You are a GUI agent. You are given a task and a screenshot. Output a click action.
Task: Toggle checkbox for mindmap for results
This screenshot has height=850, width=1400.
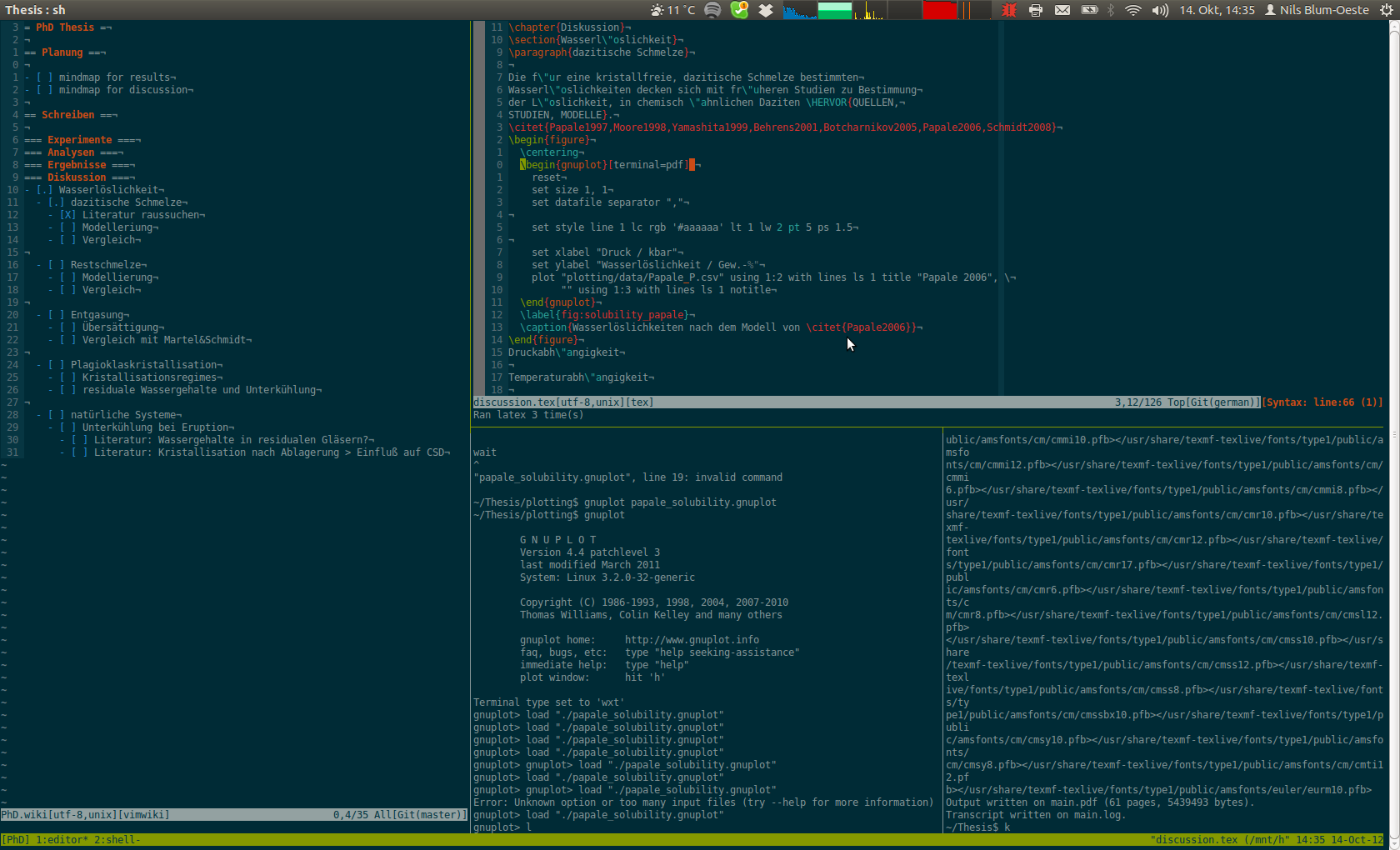44,77
